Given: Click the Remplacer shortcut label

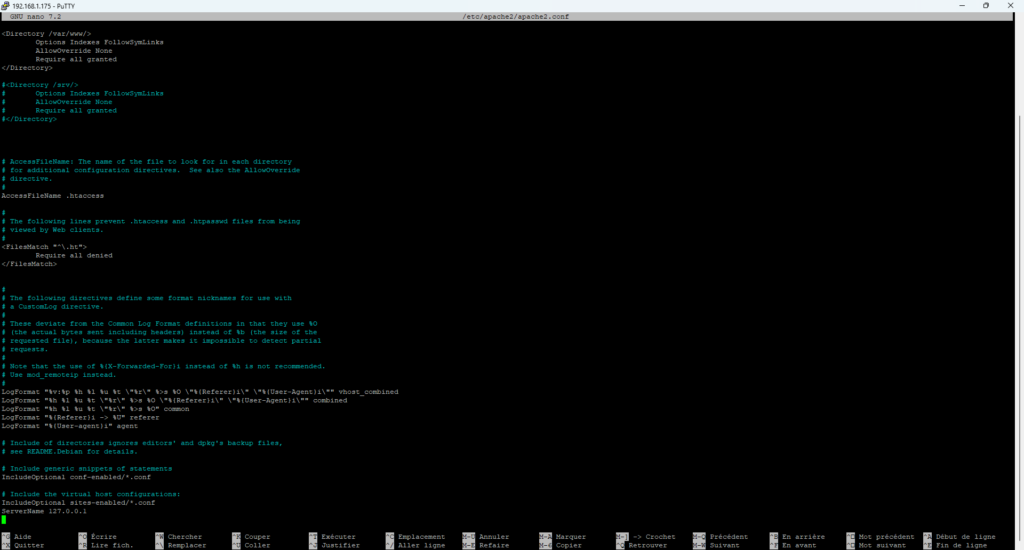Looking at the screenshot, I should (x=187, y=545).
